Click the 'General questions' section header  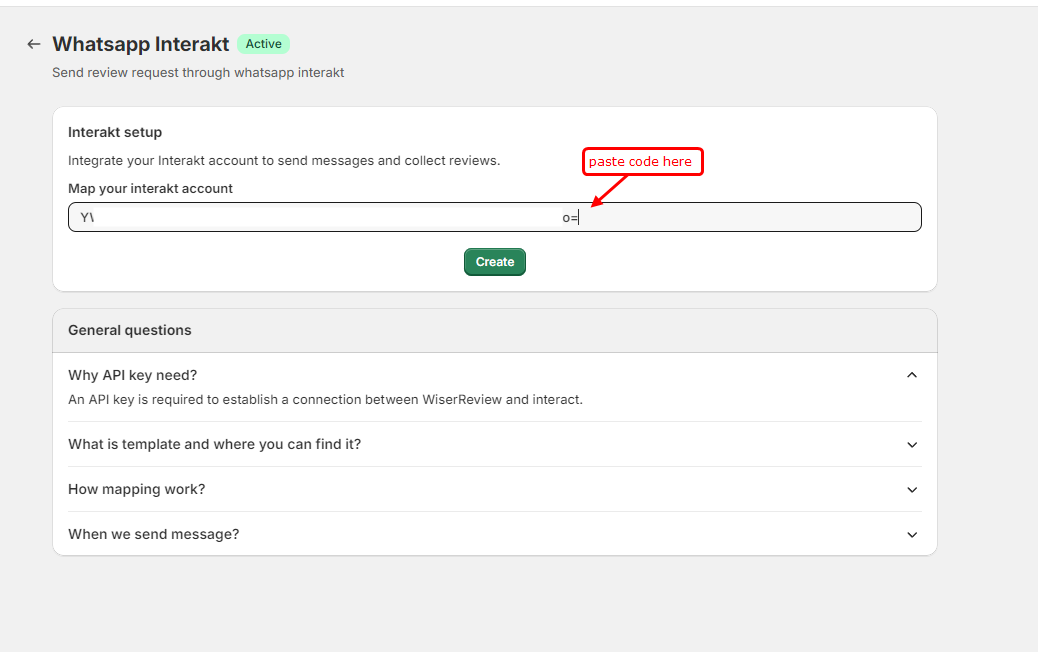click(x=130, y=330)
